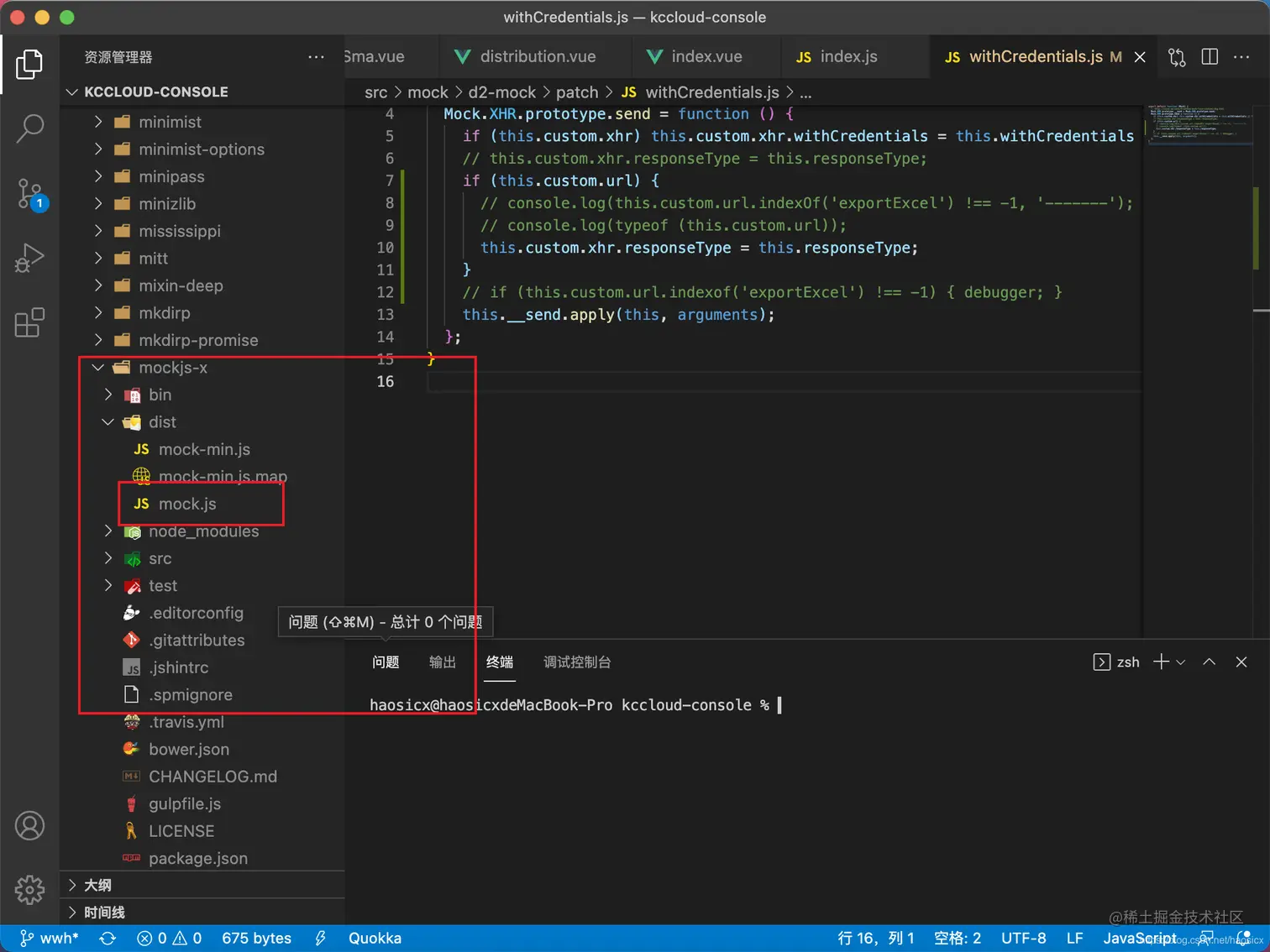Click 行 16, 列 1 cursor position indicator
Image resolution: width=1270 pixels, height=952 pixels.
click(875, 939)
